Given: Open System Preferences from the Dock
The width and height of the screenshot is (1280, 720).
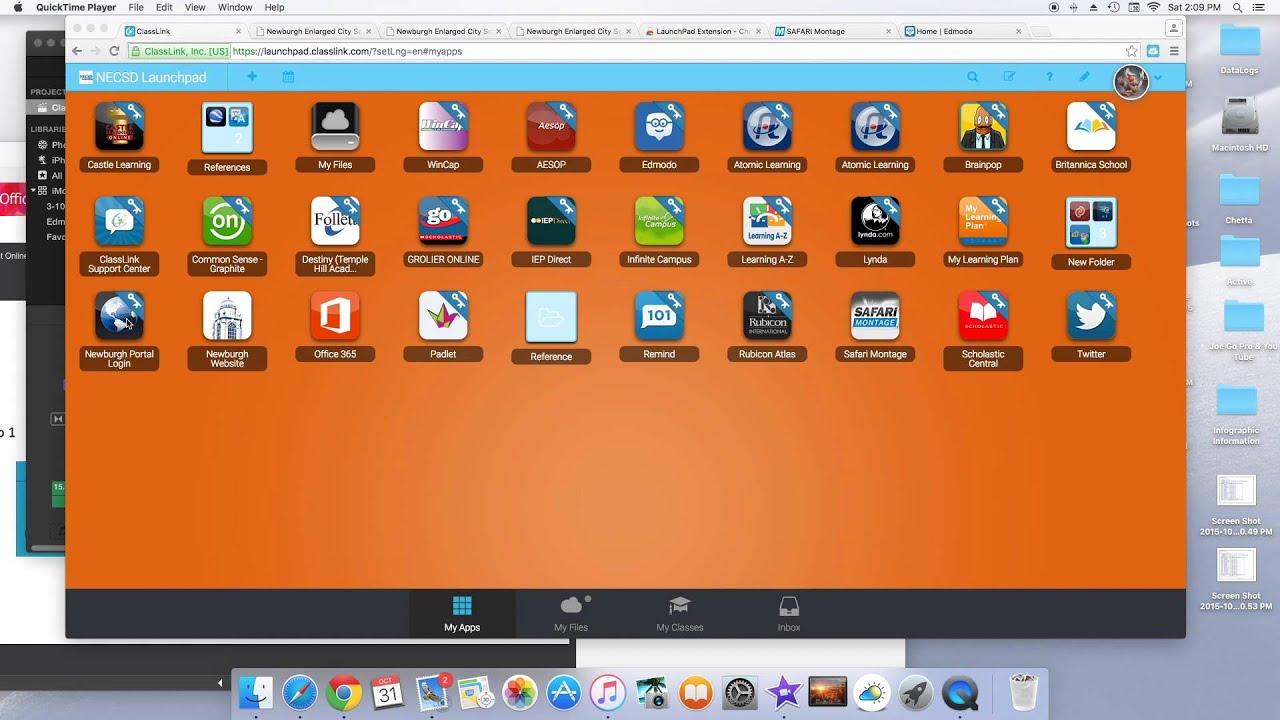Looking at the screenshot, I should (x=739, y=692).
